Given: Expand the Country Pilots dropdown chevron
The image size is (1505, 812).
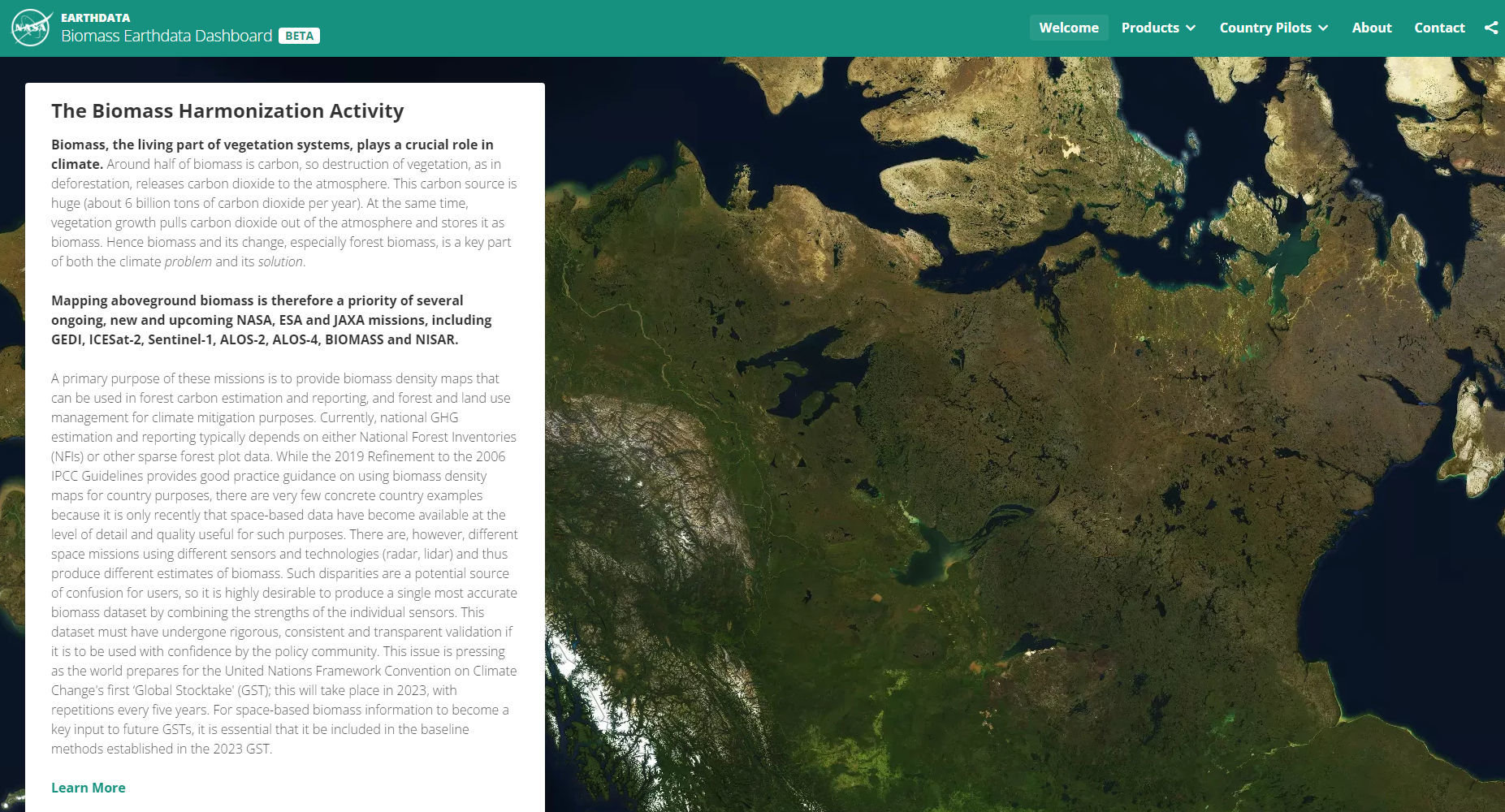Looking at the screenshot, I should pos(1323,28).
